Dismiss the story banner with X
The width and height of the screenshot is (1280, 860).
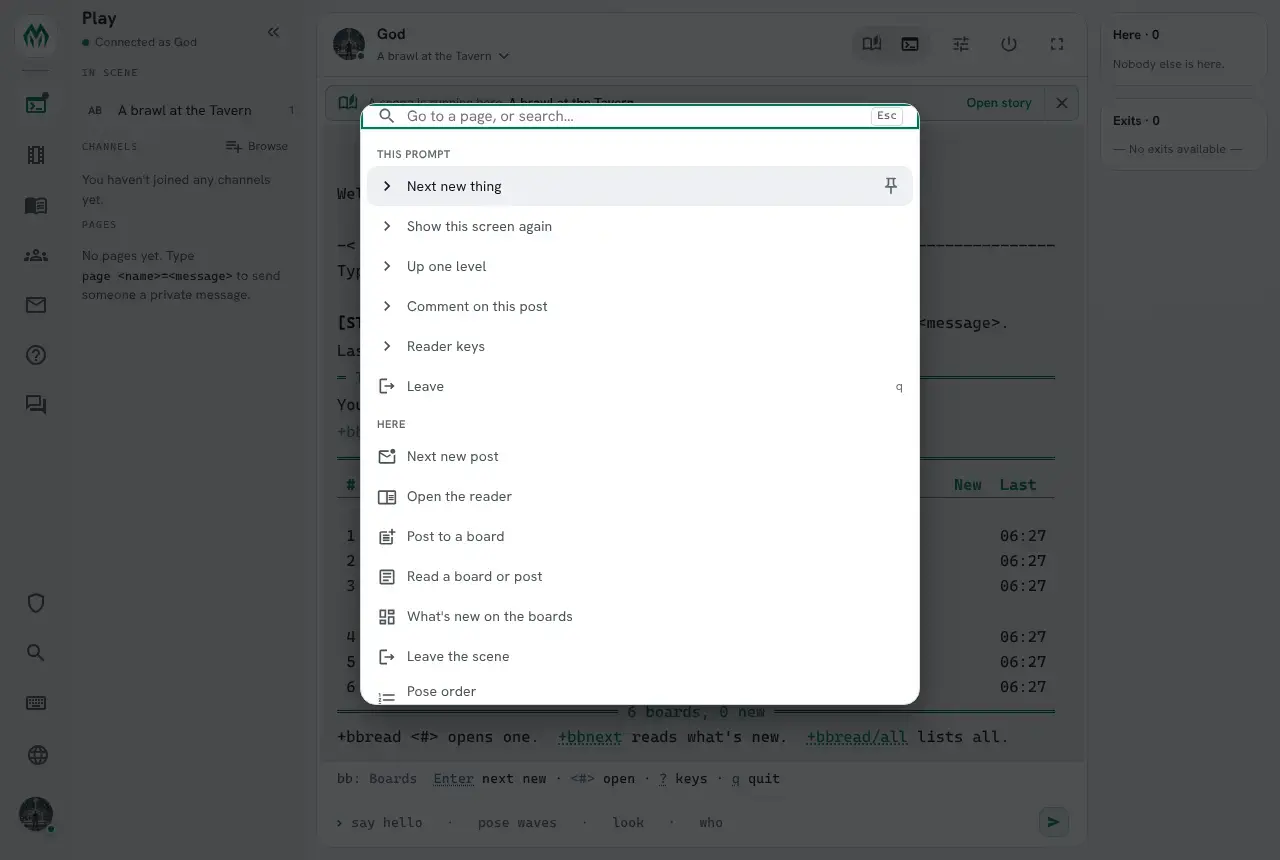coord(1062,103)
